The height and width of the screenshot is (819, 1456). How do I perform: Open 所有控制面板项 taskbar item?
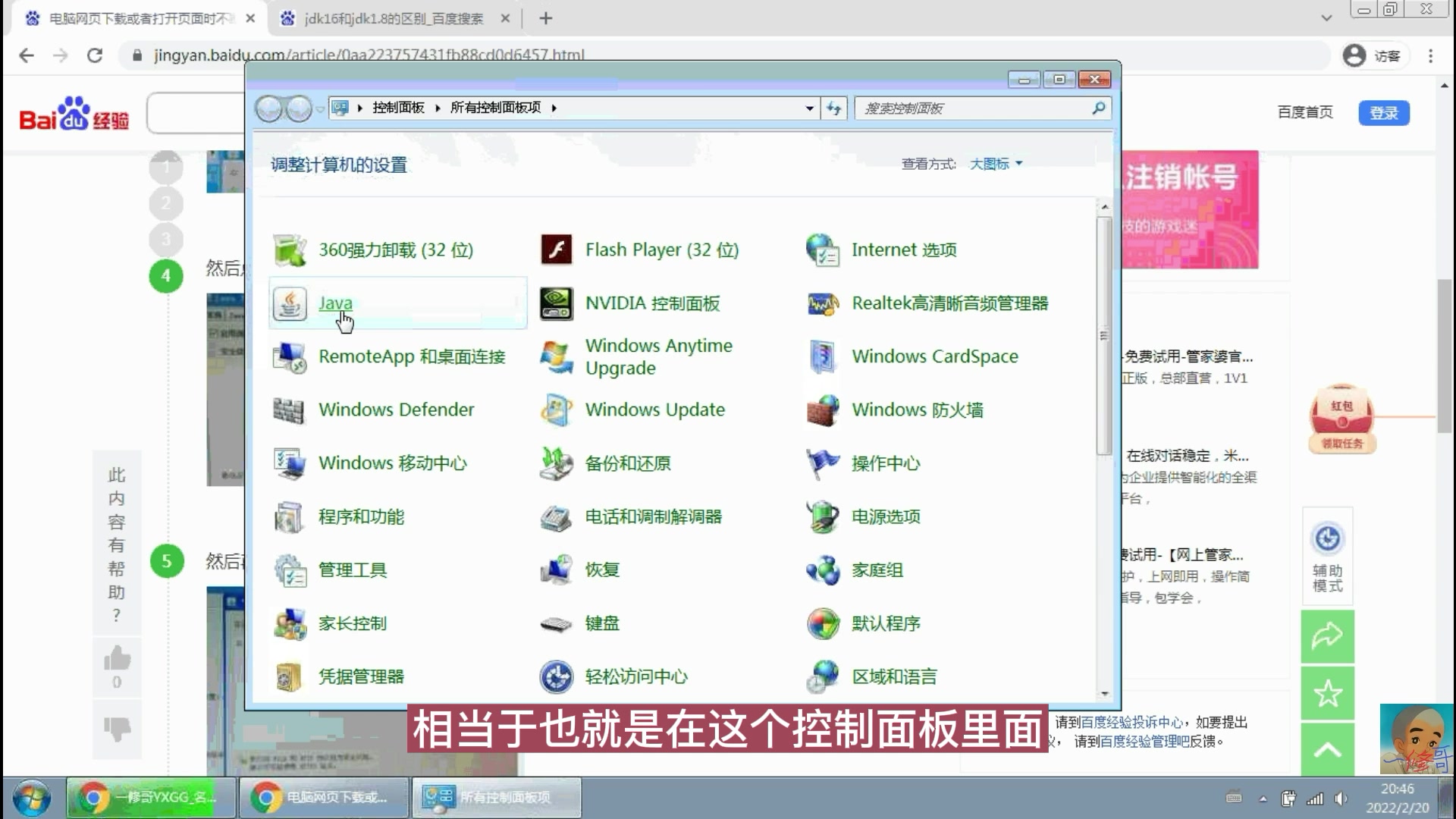[497, 798]
